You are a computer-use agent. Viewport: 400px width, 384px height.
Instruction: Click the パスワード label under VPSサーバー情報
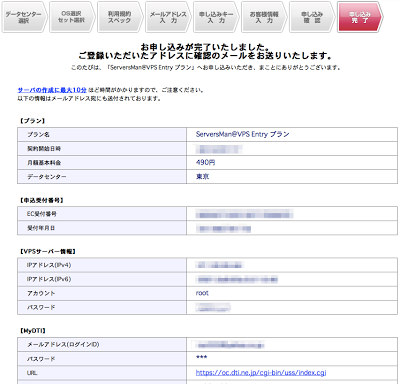pos(102,307)
